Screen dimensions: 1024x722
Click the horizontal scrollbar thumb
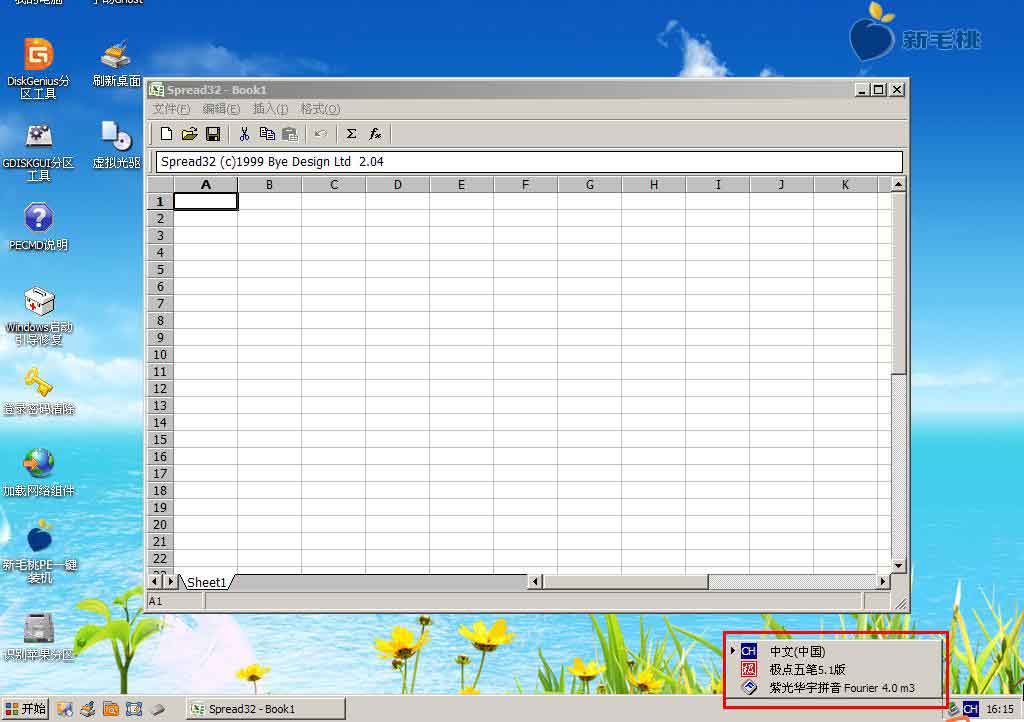626,581
